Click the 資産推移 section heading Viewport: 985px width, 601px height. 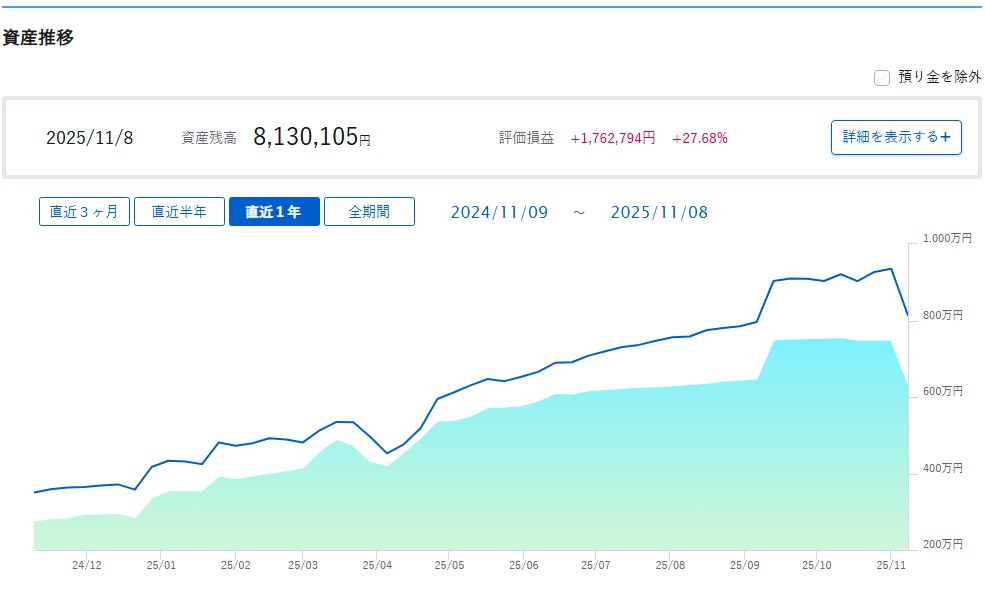point(38,38)
